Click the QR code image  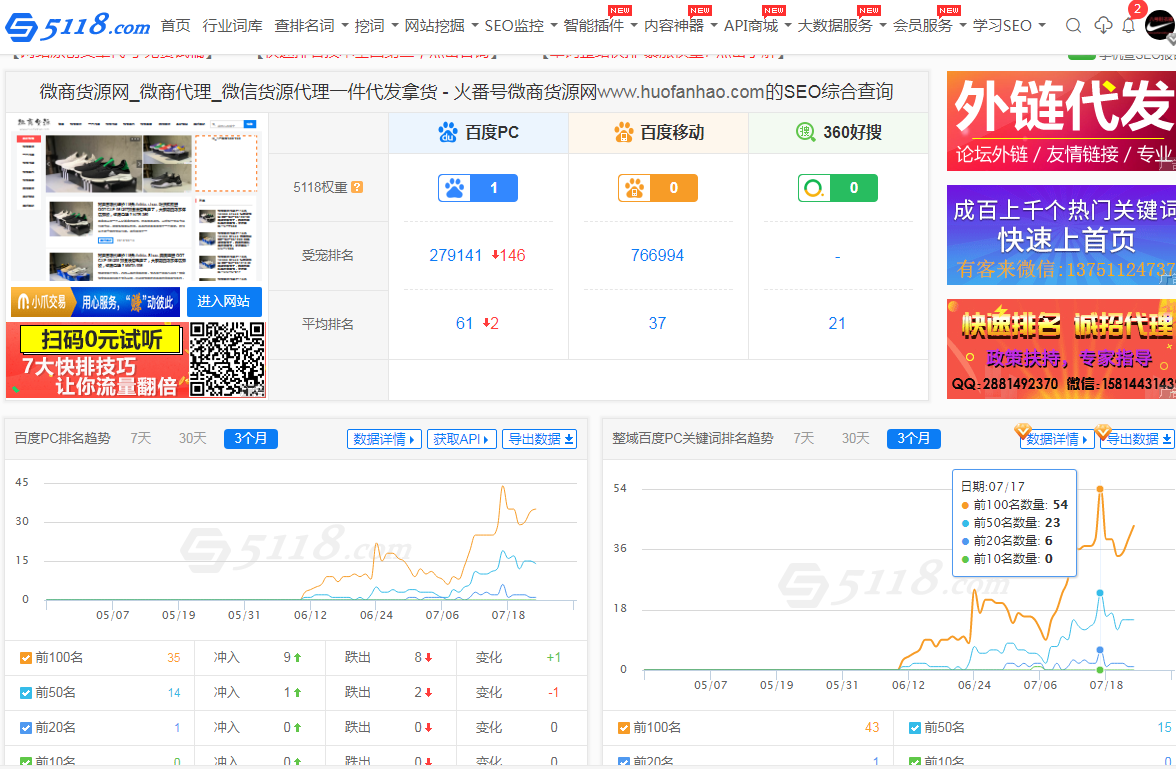(227, 359)
